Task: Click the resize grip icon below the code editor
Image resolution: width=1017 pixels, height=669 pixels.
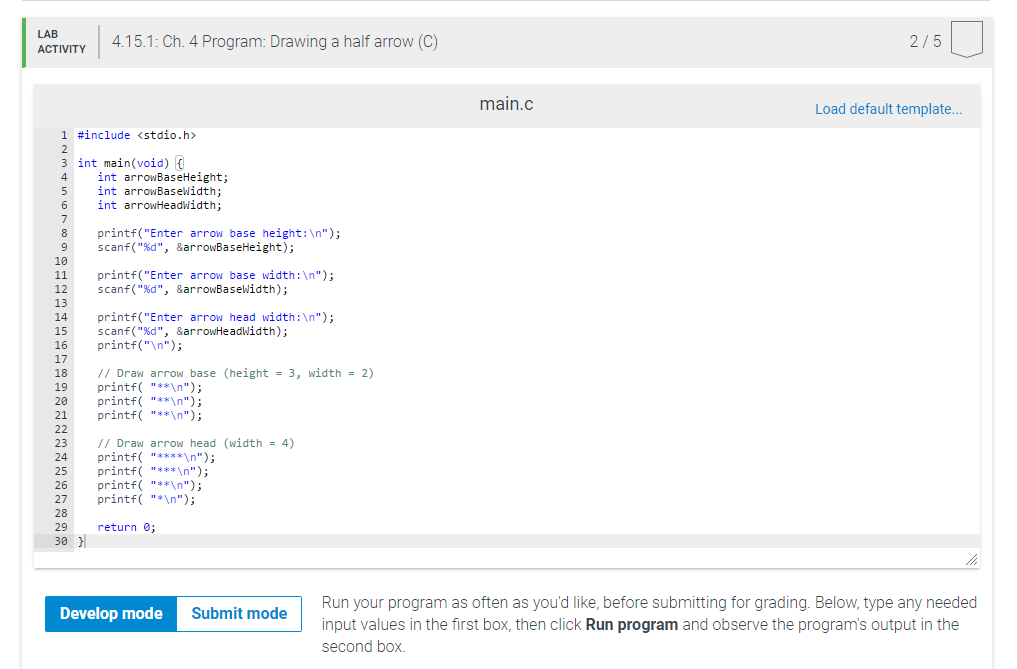Action: 971,560
